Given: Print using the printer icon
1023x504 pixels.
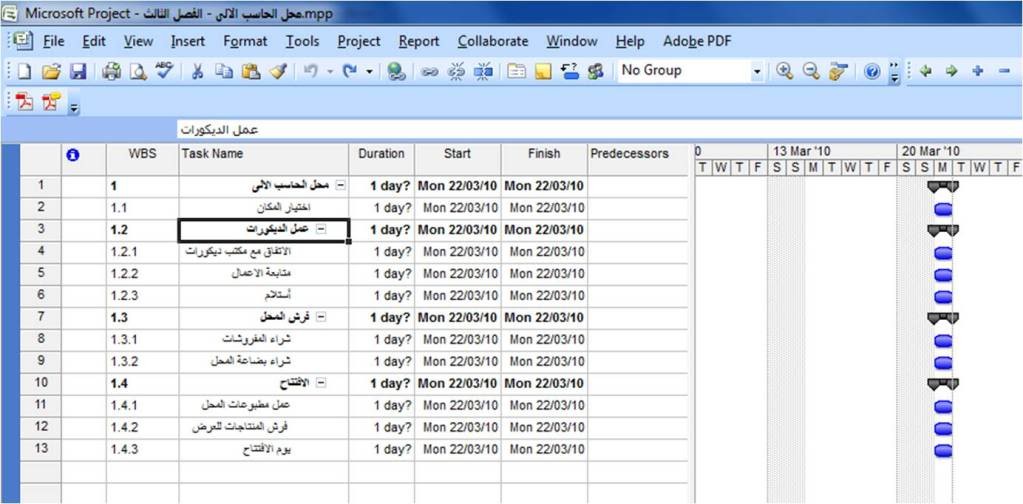Looking at the screenshot, I should tap(112, 71).
